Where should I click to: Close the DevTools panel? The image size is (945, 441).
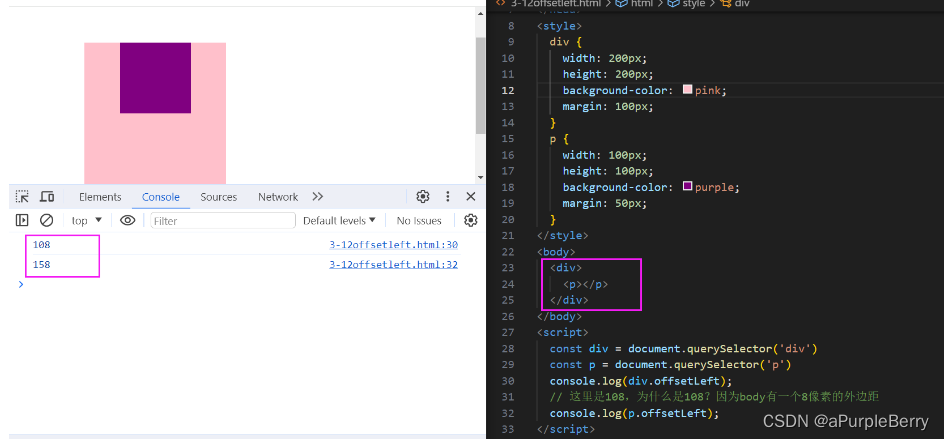(x=471, y=196)
